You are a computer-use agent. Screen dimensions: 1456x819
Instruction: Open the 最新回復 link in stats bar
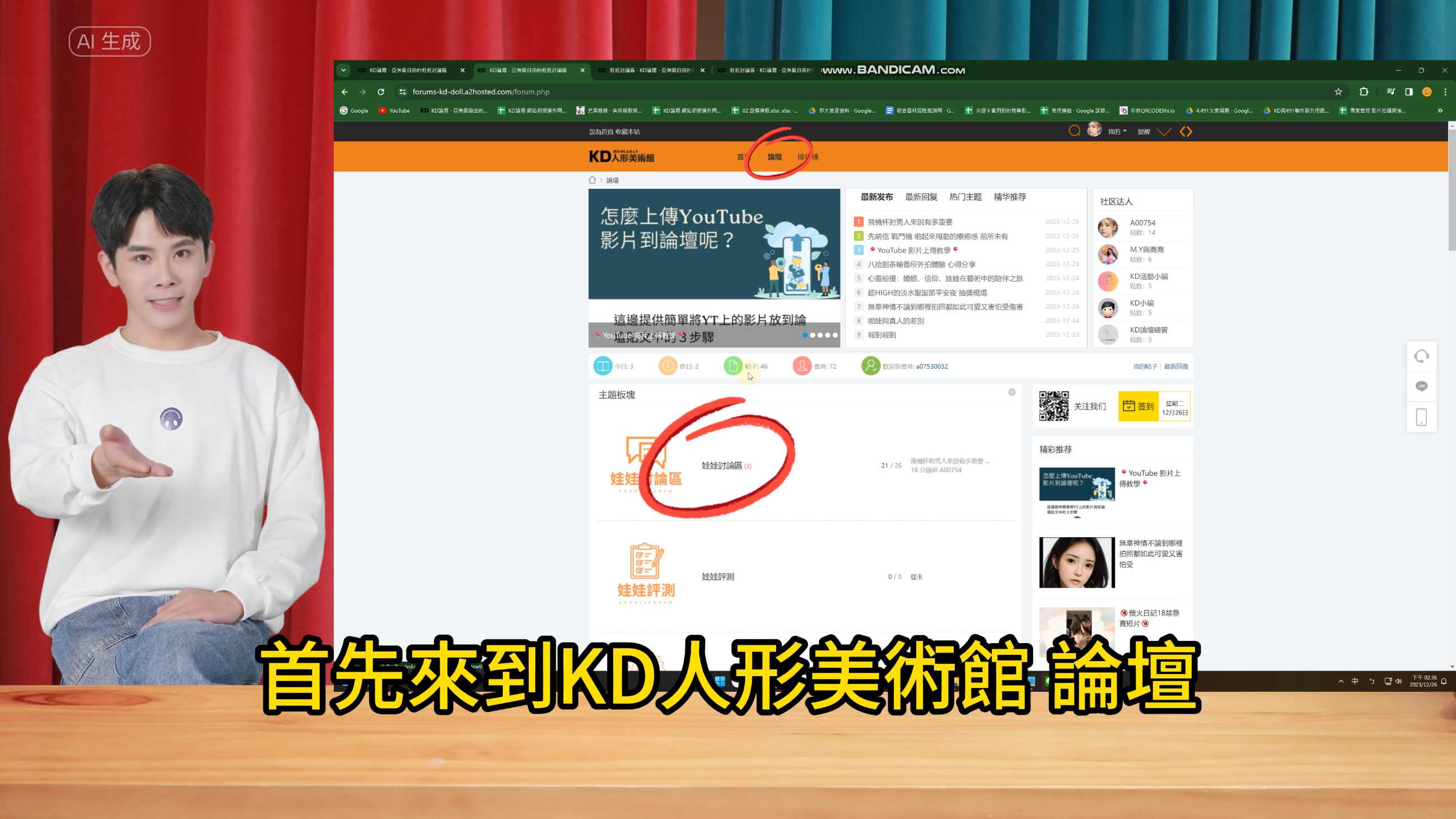(x=1176, y=366)
